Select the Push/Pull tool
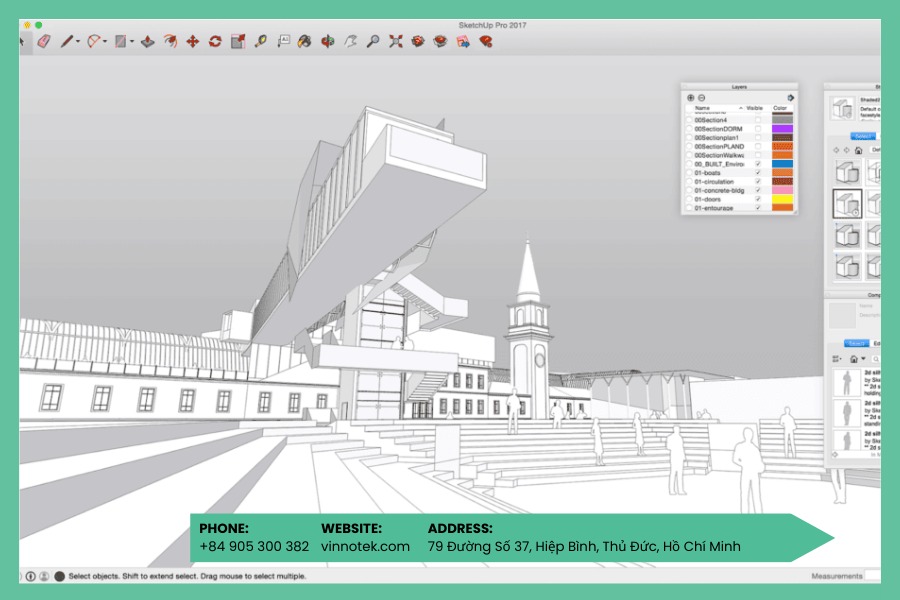Screen dimensions: 900x600 pos(148,41)
